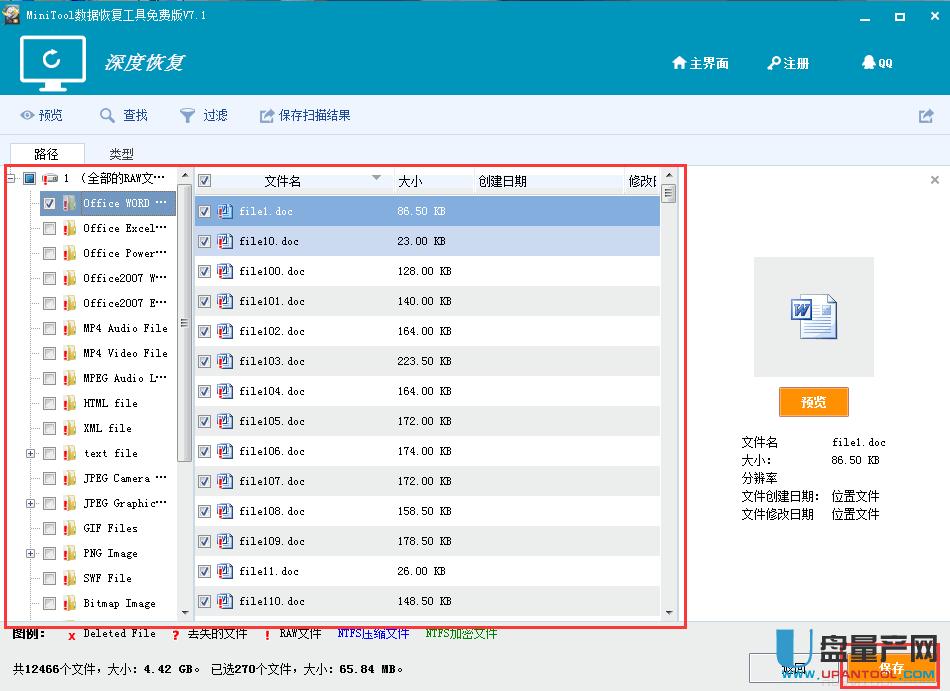
Task: Expand the text file tree node
Action: (30, 453)
